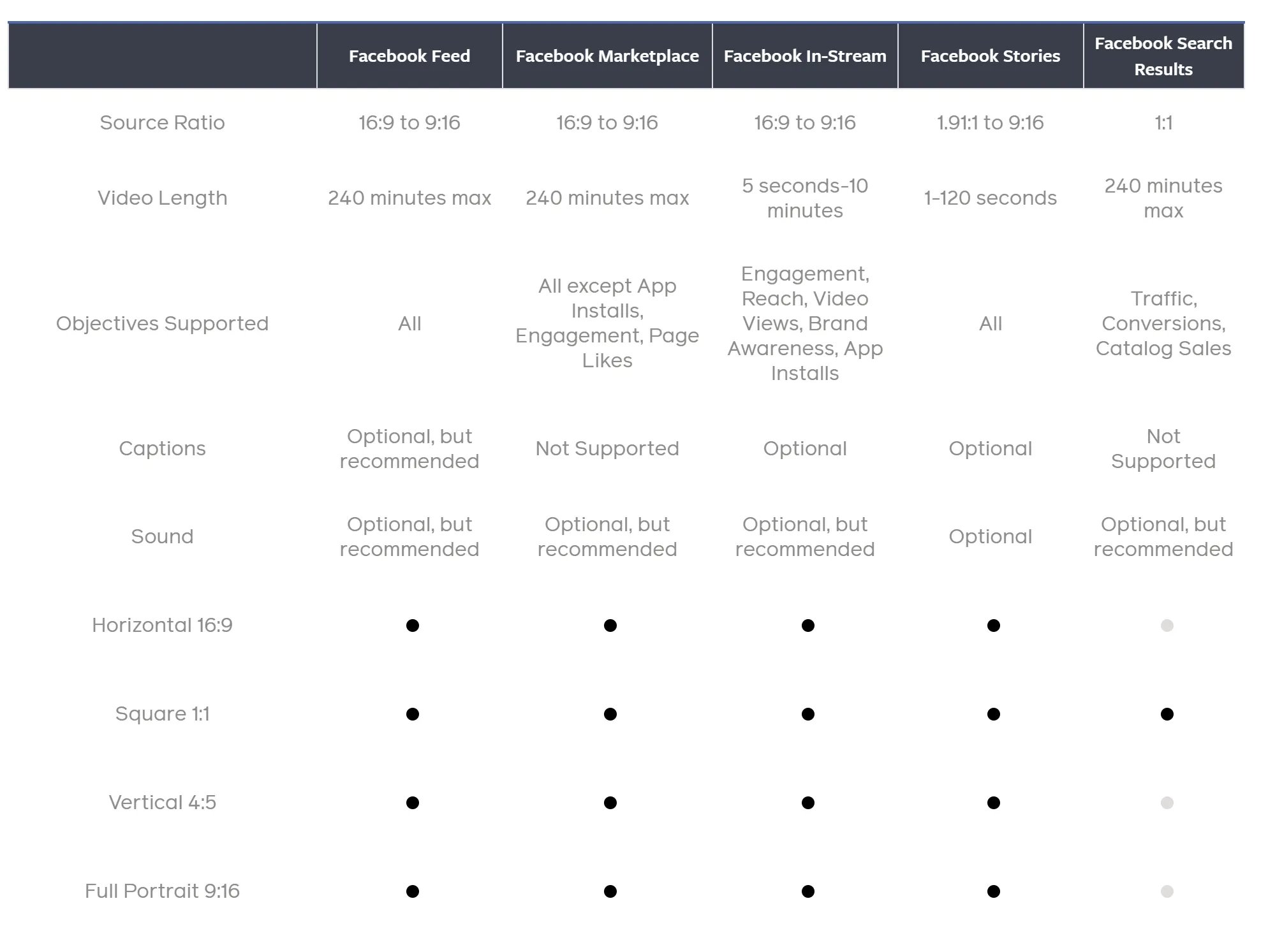Click the Full Portrait 9:16 dot for Facebook Stories
The image size is (1268, 952).
tap(994, 891)
